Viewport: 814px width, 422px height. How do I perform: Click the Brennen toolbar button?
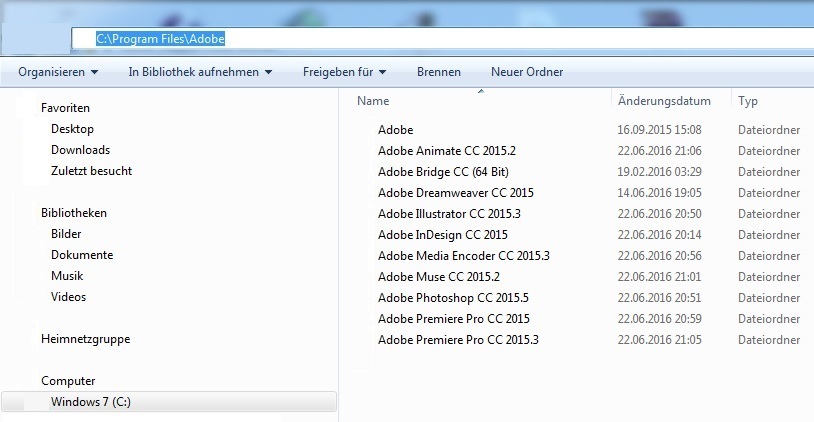tap(439, 72)
